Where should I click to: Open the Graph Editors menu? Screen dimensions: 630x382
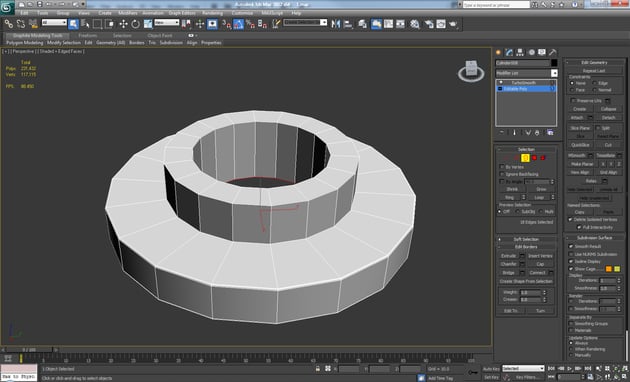click(x=182, y=13)
